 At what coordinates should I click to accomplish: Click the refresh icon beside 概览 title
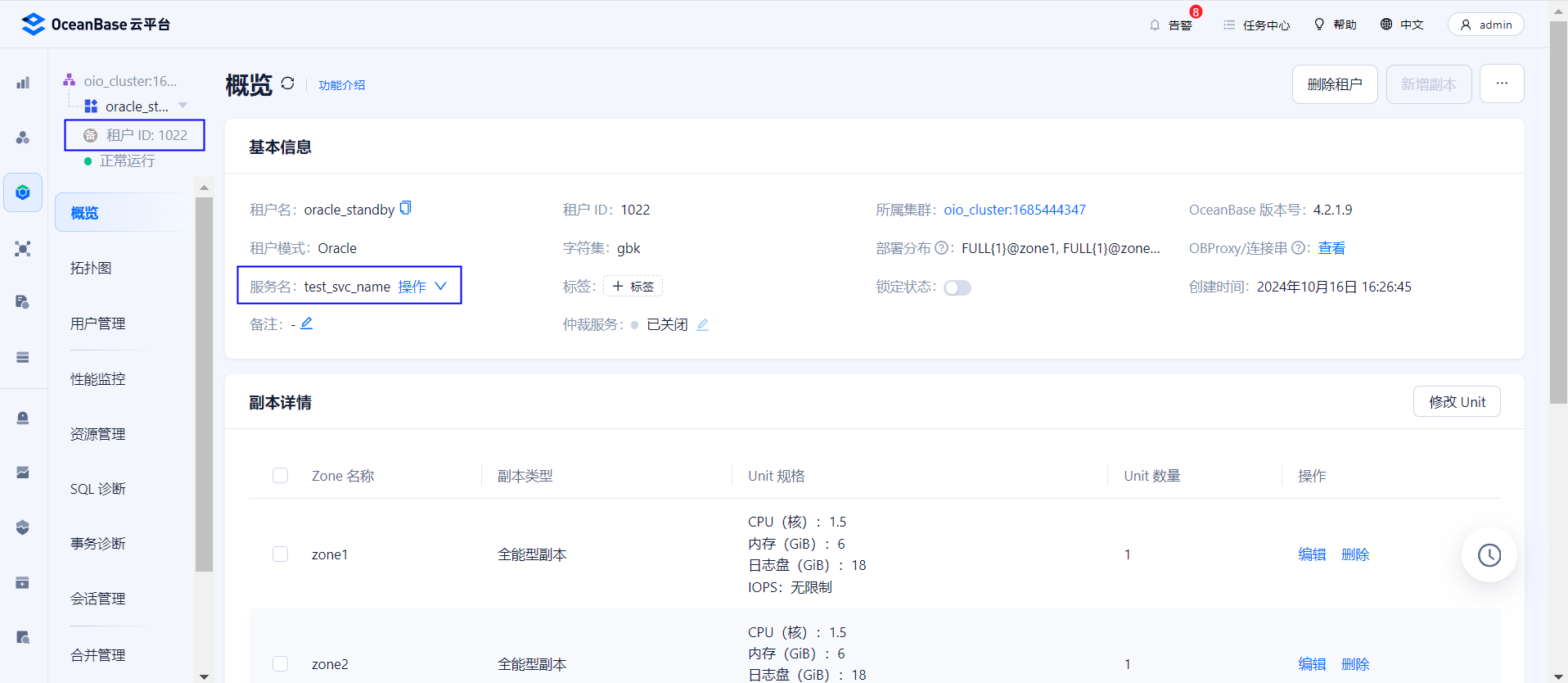point(287,84)
